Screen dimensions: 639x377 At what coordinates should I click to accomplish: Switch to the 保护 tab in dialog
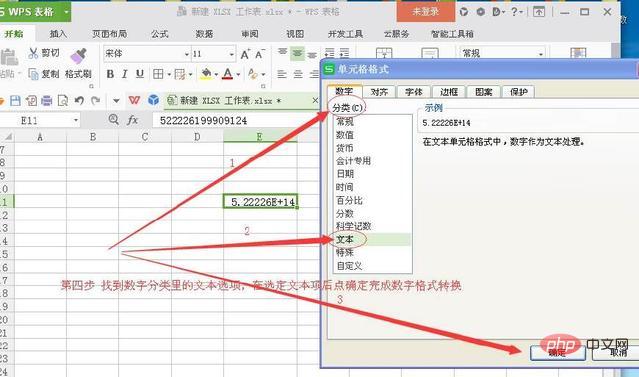[x=518, y=92]
